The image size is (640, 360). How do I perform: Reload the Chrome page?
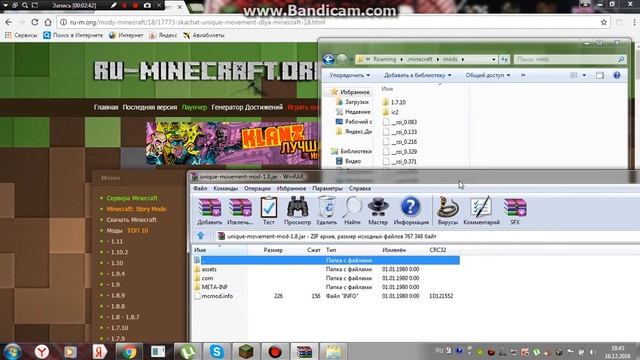(x=35, y=22)
